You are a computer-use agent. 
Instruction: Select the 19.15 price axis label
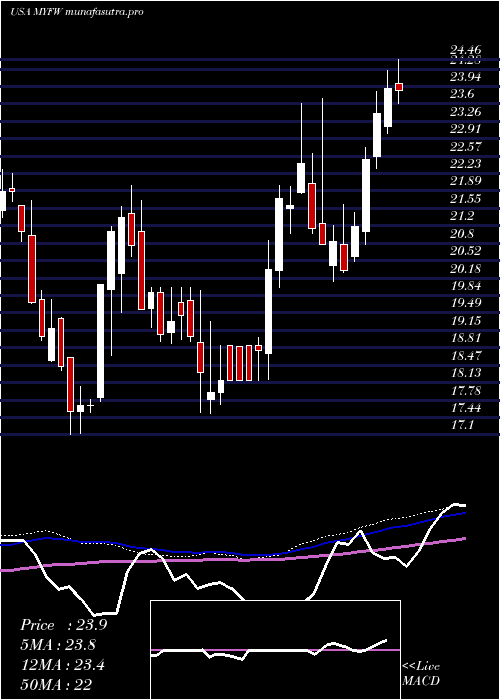click(466, 321)
